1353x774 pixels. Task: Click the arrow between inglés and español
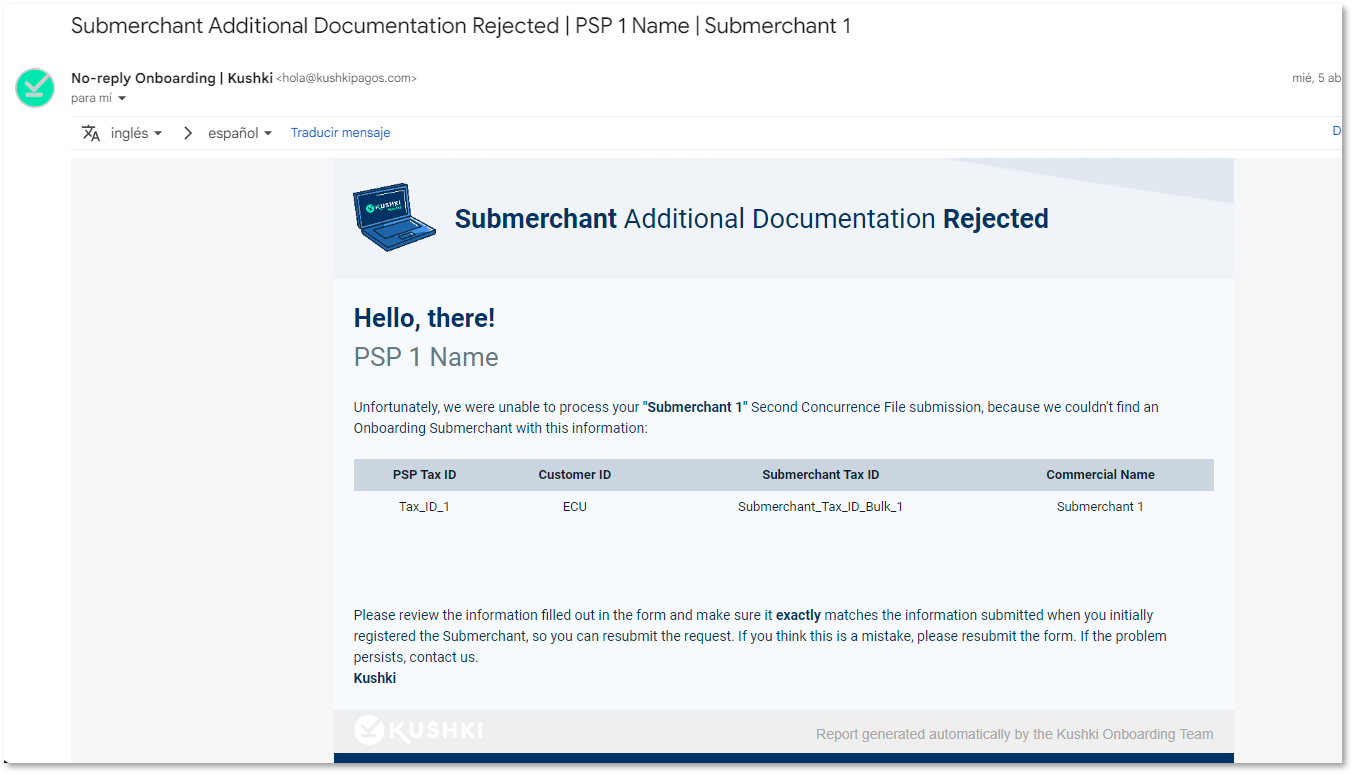(187, 133)
